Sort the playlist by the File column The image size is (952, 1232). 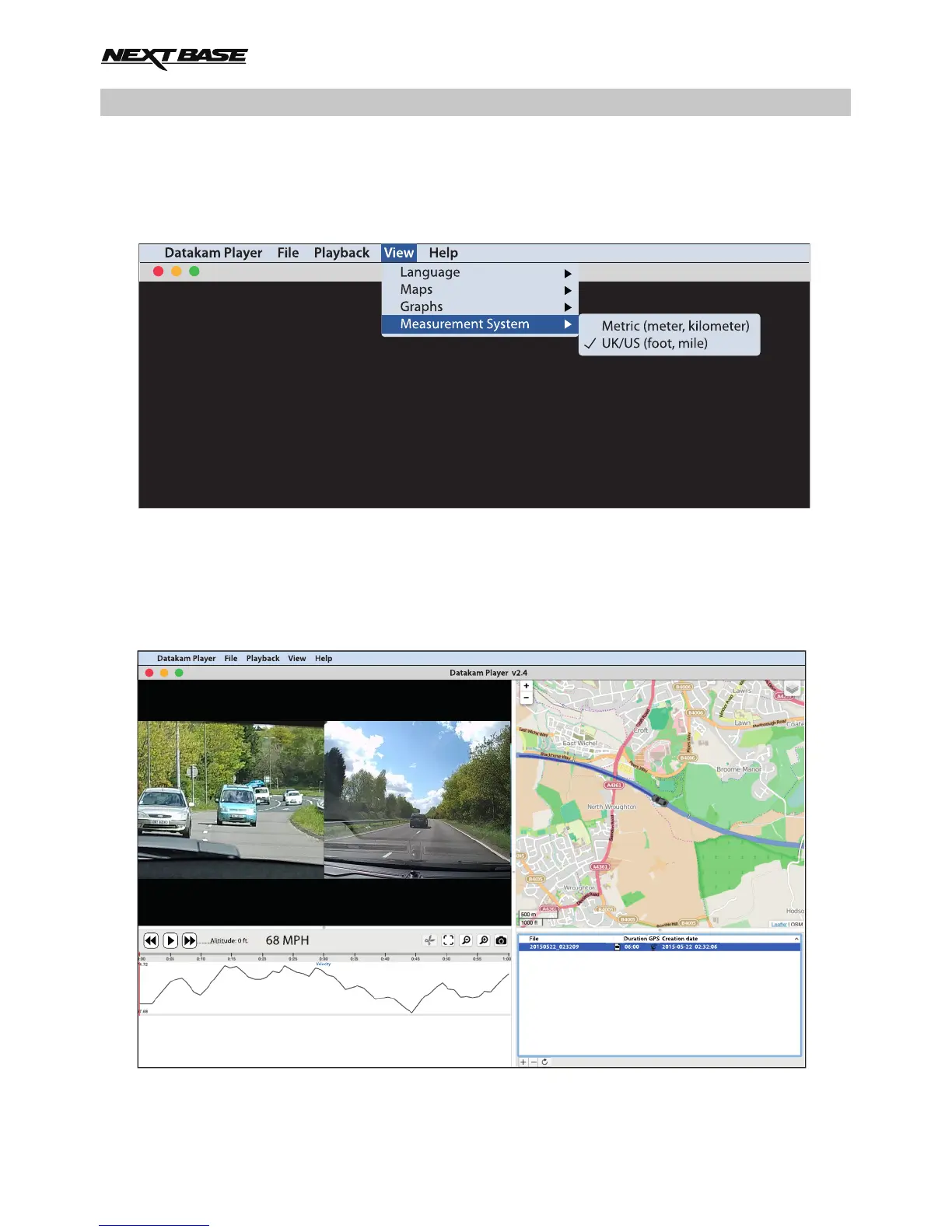[x=534, y=939]
